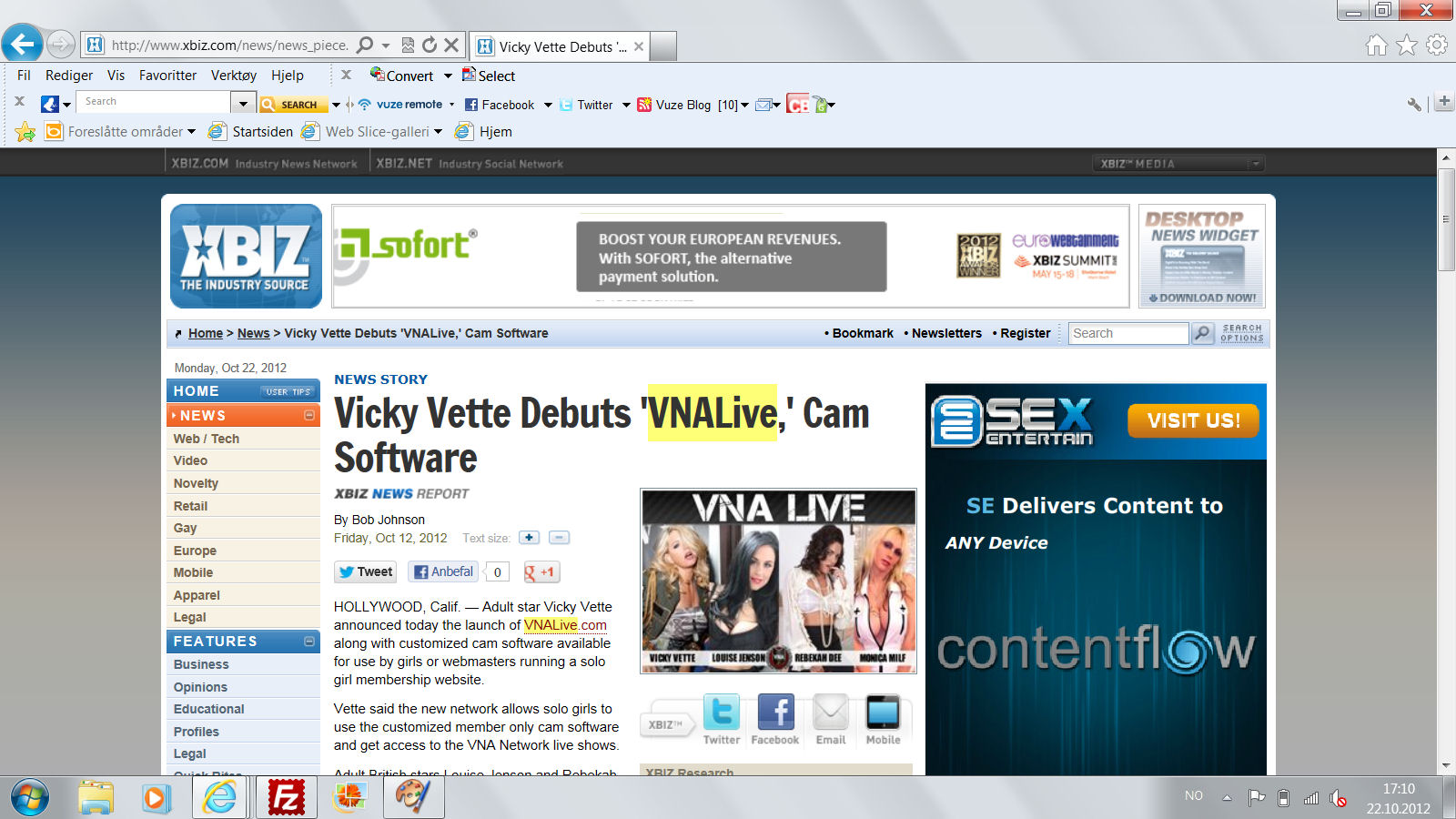Click the Tweet share button
Image resolution: width=1456 pixels, height=819 pixels.
365,571
